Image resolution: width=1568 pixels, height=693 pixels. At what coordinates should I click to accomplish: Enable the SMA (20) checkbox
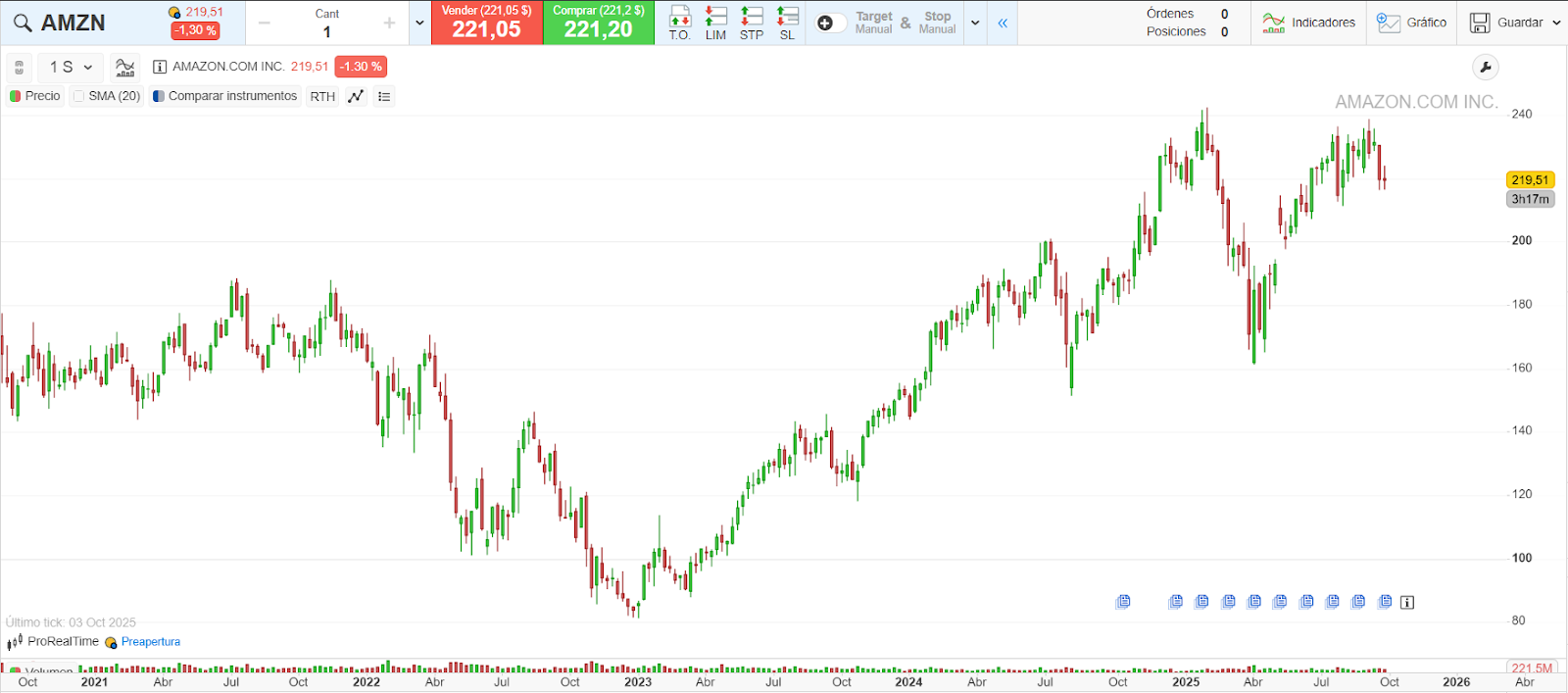tap(79, 96)
